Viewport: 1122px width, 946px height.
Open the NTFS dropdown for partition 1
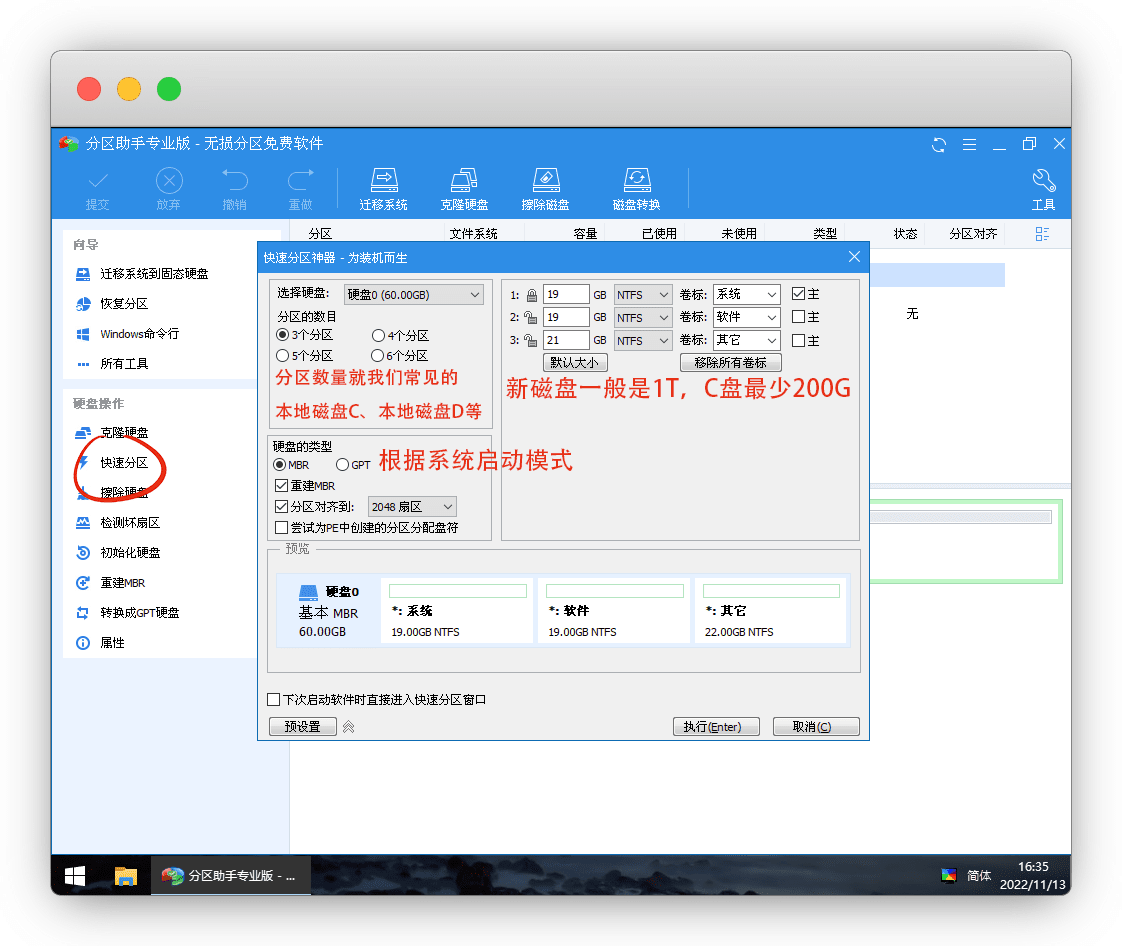tap(643, 295)
